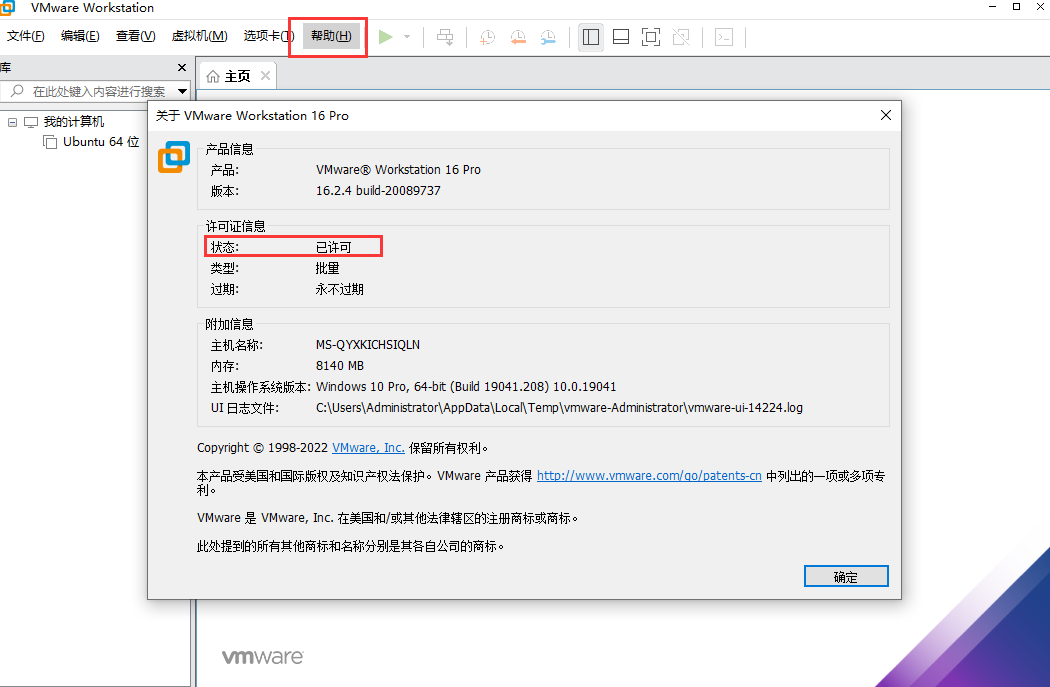
Task: Open the power options dropdown arrow
Action: click(404, 37)
